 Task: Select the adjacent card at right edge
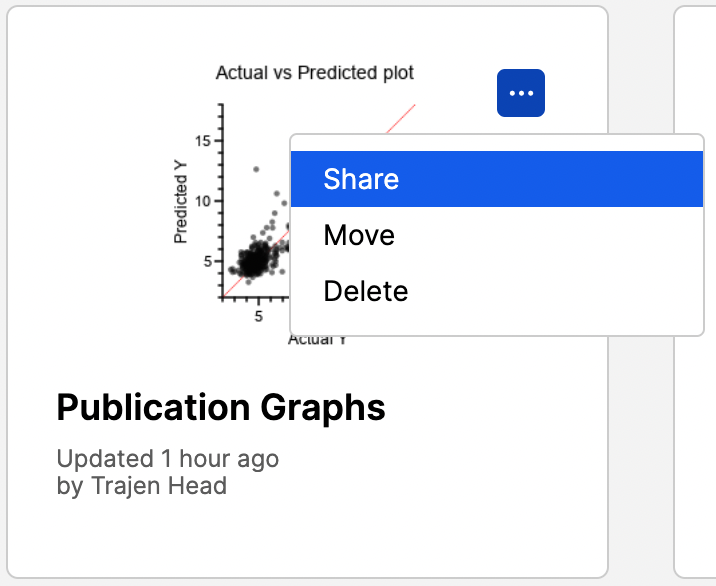(x=696, y=290)
